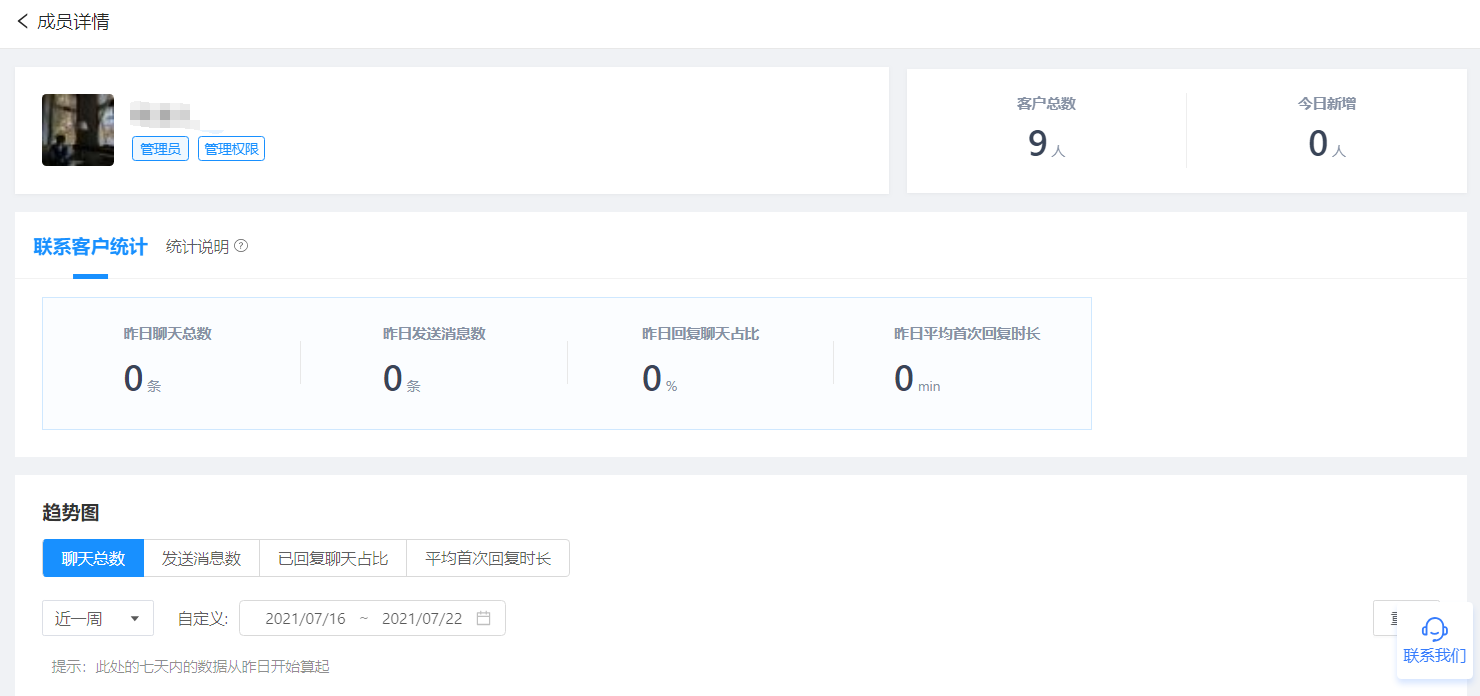Set start date 2021/07/16 field
This screenshot has height=696, width=1480.
pyautogui.click(x=305, y=618)
